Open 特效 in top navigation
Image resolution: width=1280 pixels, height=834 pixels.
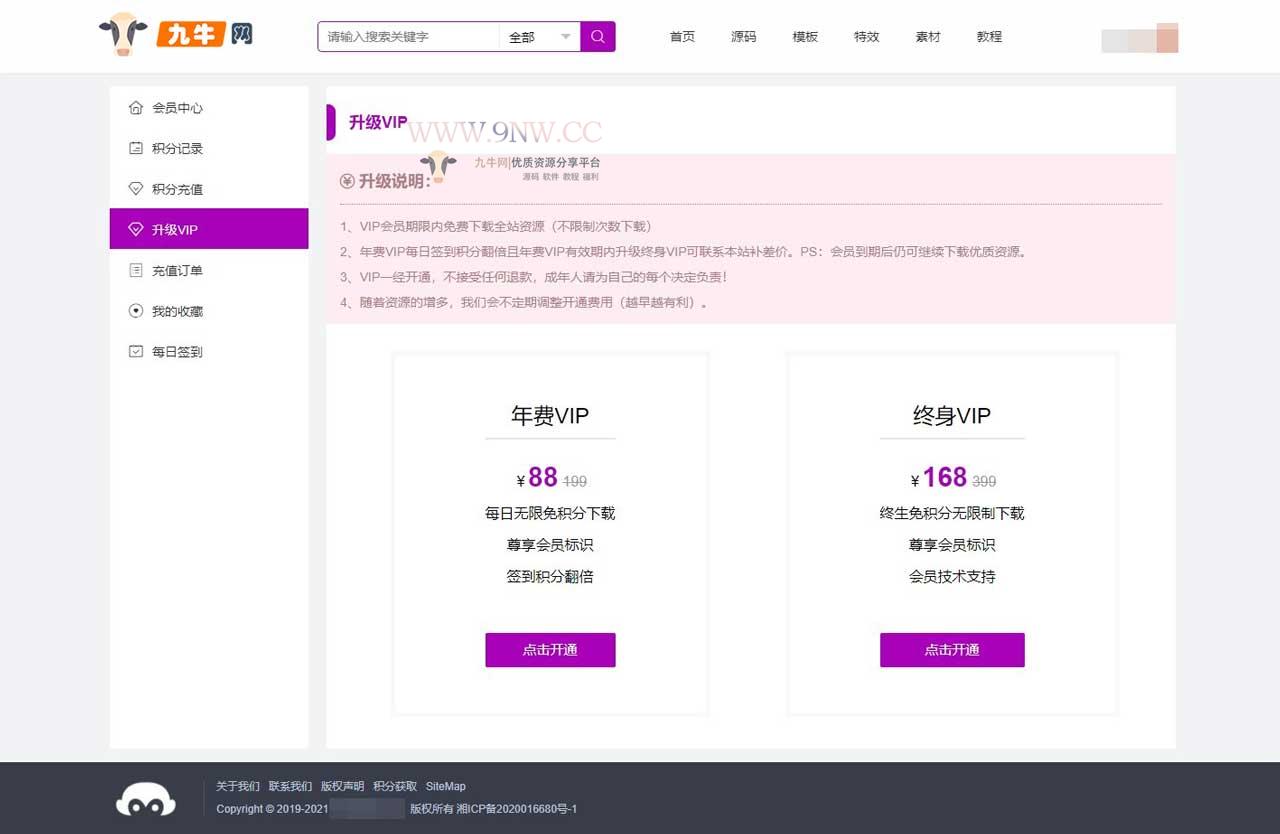pyautogui.click(x=866, y=37)
